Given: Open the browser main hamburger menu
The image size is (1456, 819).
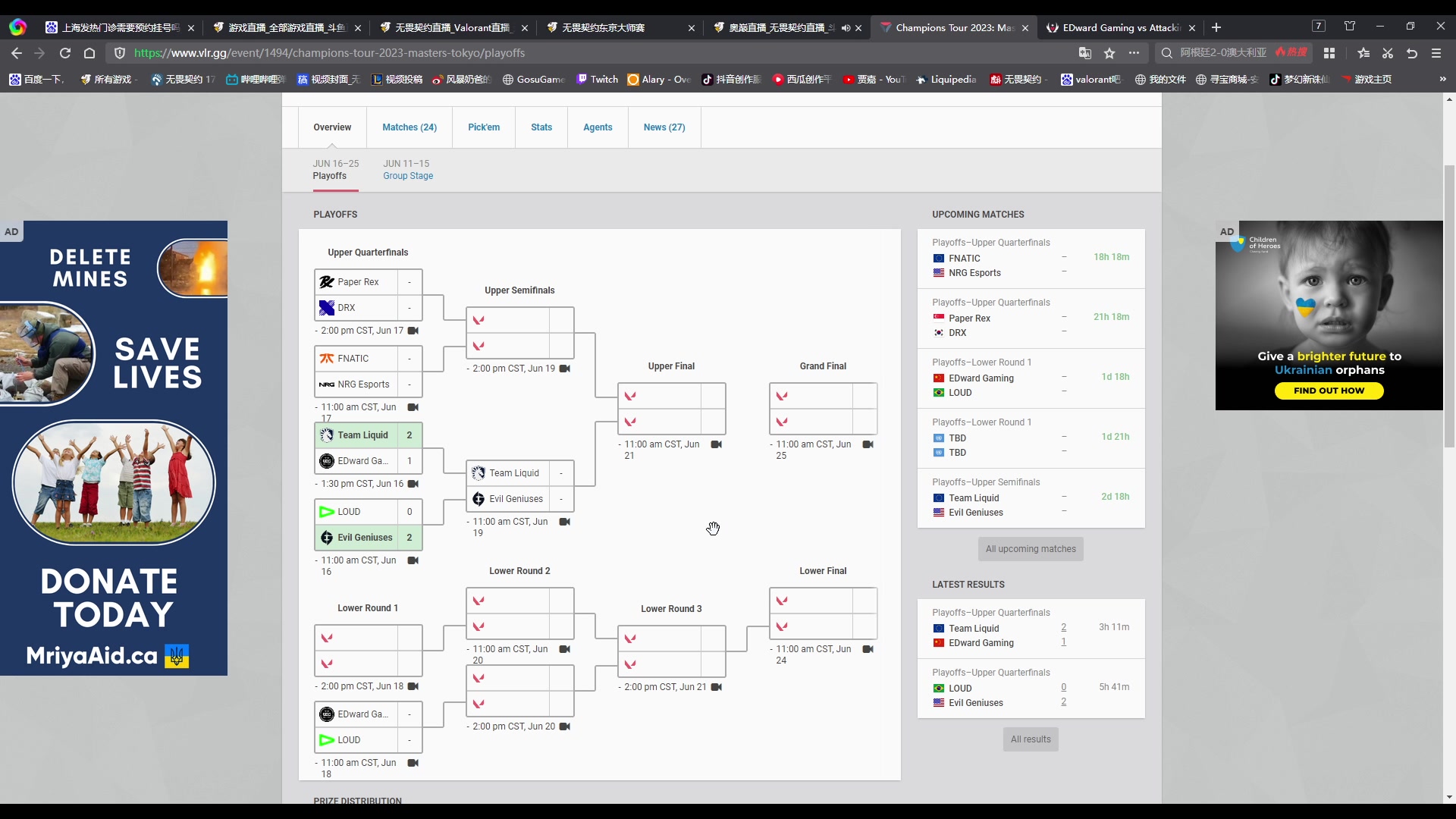Looking at the screenshot, I should coord(1436,53).
